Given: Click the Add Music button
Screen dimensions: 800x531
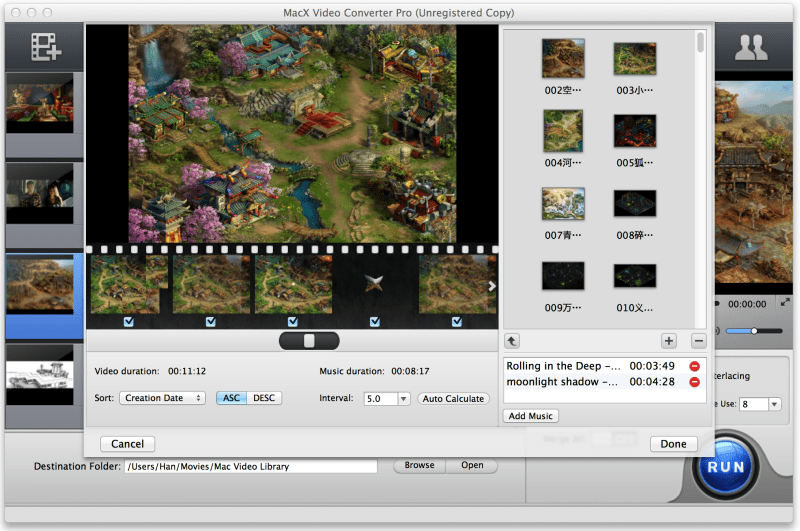Looking at the screenshot, I should click(x=531, y=416).
